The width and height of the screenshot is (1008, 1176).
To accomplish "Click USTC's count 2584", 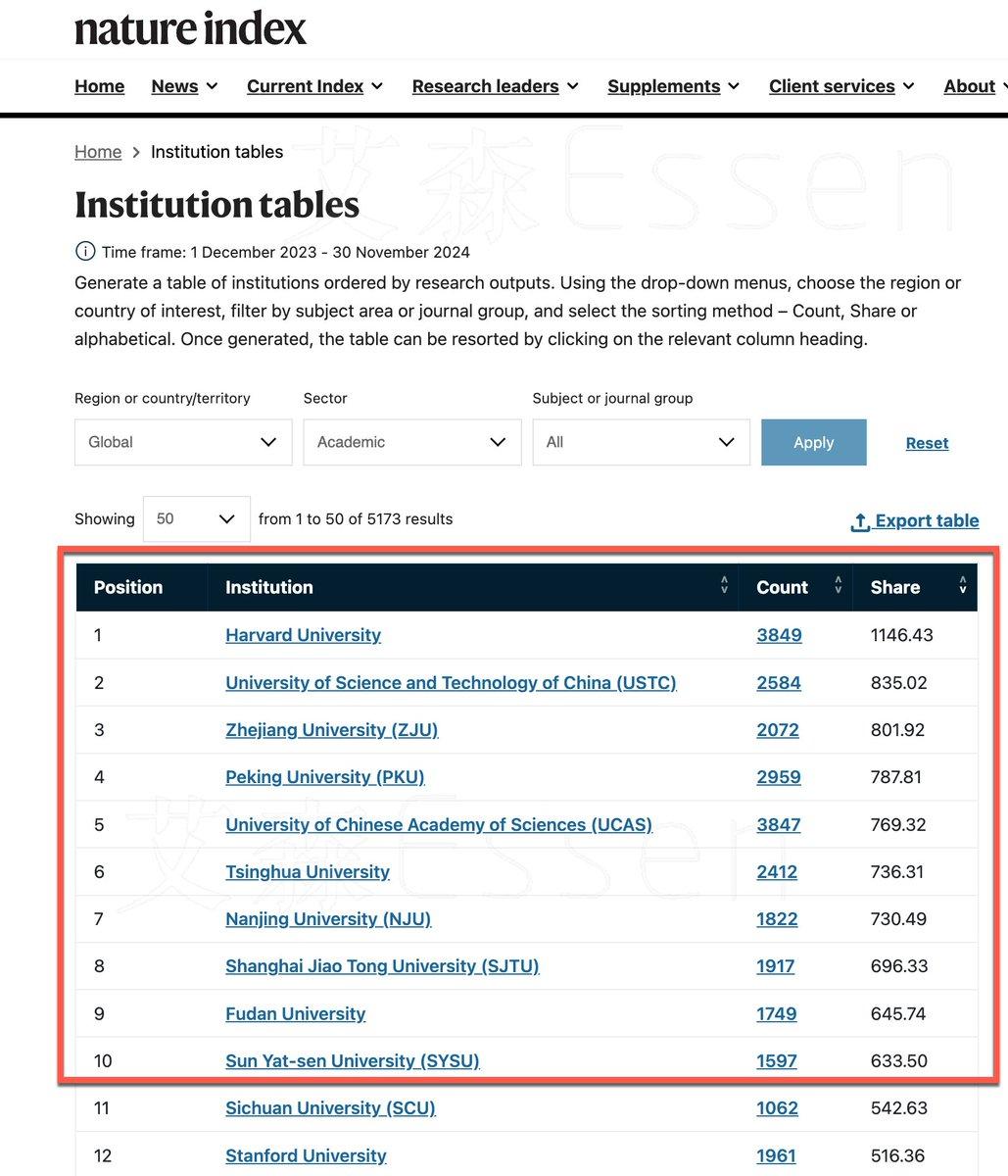I will [x=779, y=682].
